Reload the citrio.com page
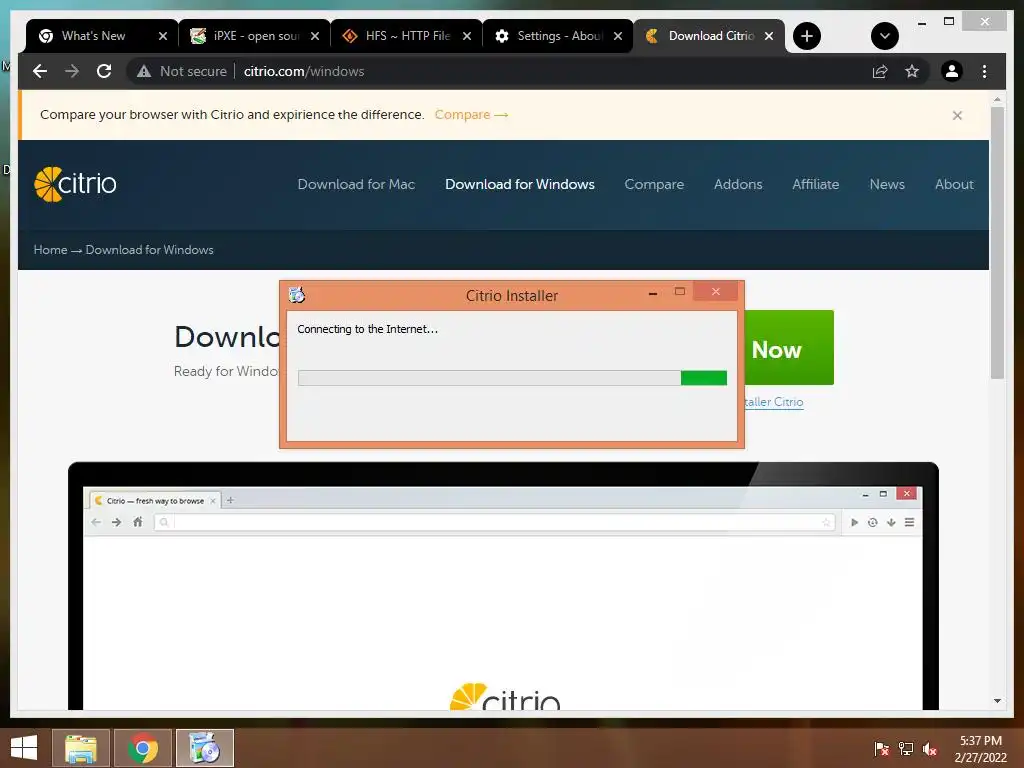The height and width of the screenshot is (768, 1024). click(x=104, y=71)
